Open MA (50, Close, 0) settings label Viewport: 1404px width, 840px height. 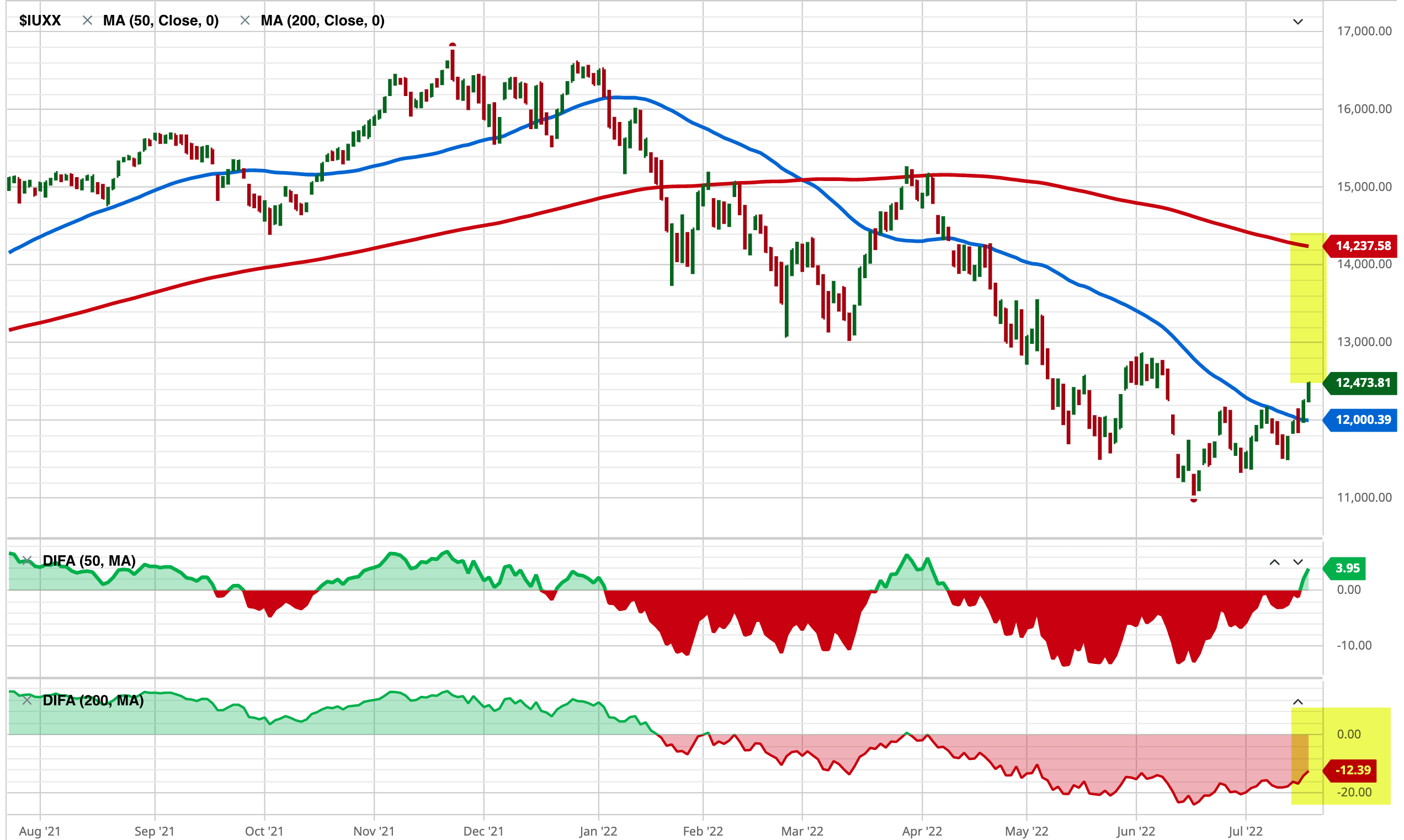[161, 21]
